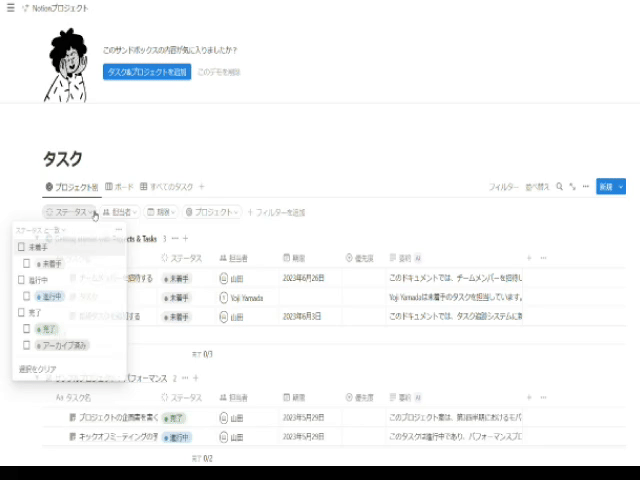
Task: Click タスク&プロジェクトを追加 blue button
Action: tap(147, 72)
